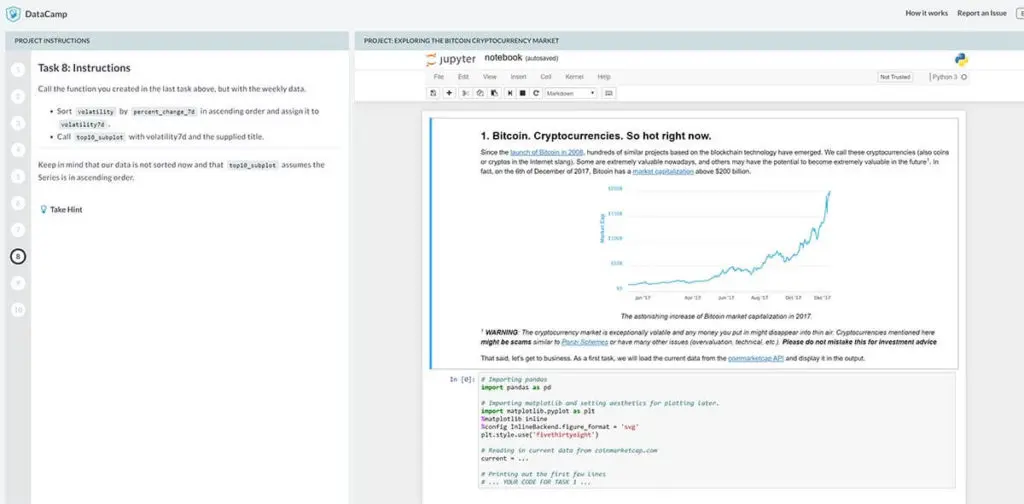Click the 'current = ...' code line
The height and width of the screenshot is (504, 1024).
[x=504, y=458]
